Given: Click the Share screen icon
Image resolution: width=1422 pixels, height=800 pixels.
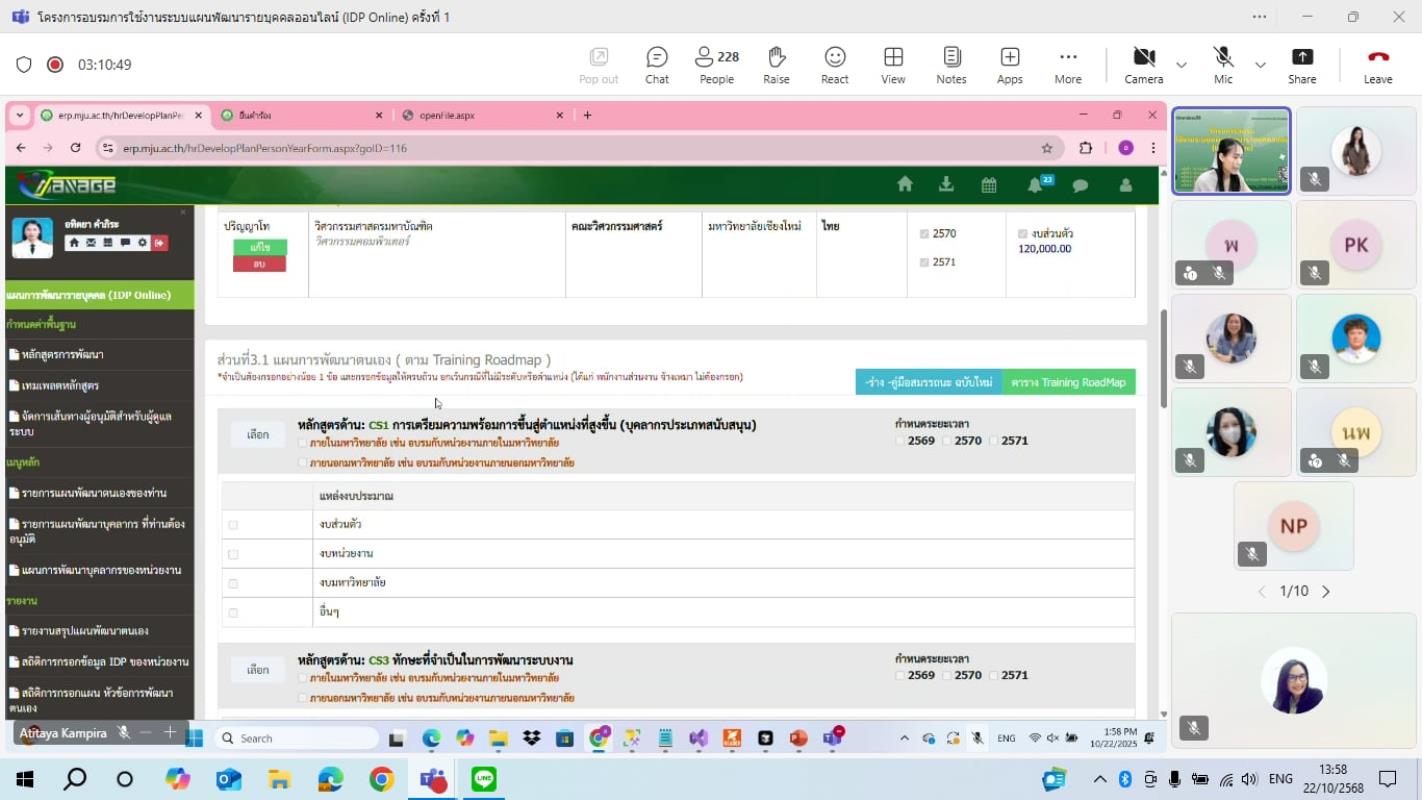Looking at the screenshot, I should click(1301, 65).
